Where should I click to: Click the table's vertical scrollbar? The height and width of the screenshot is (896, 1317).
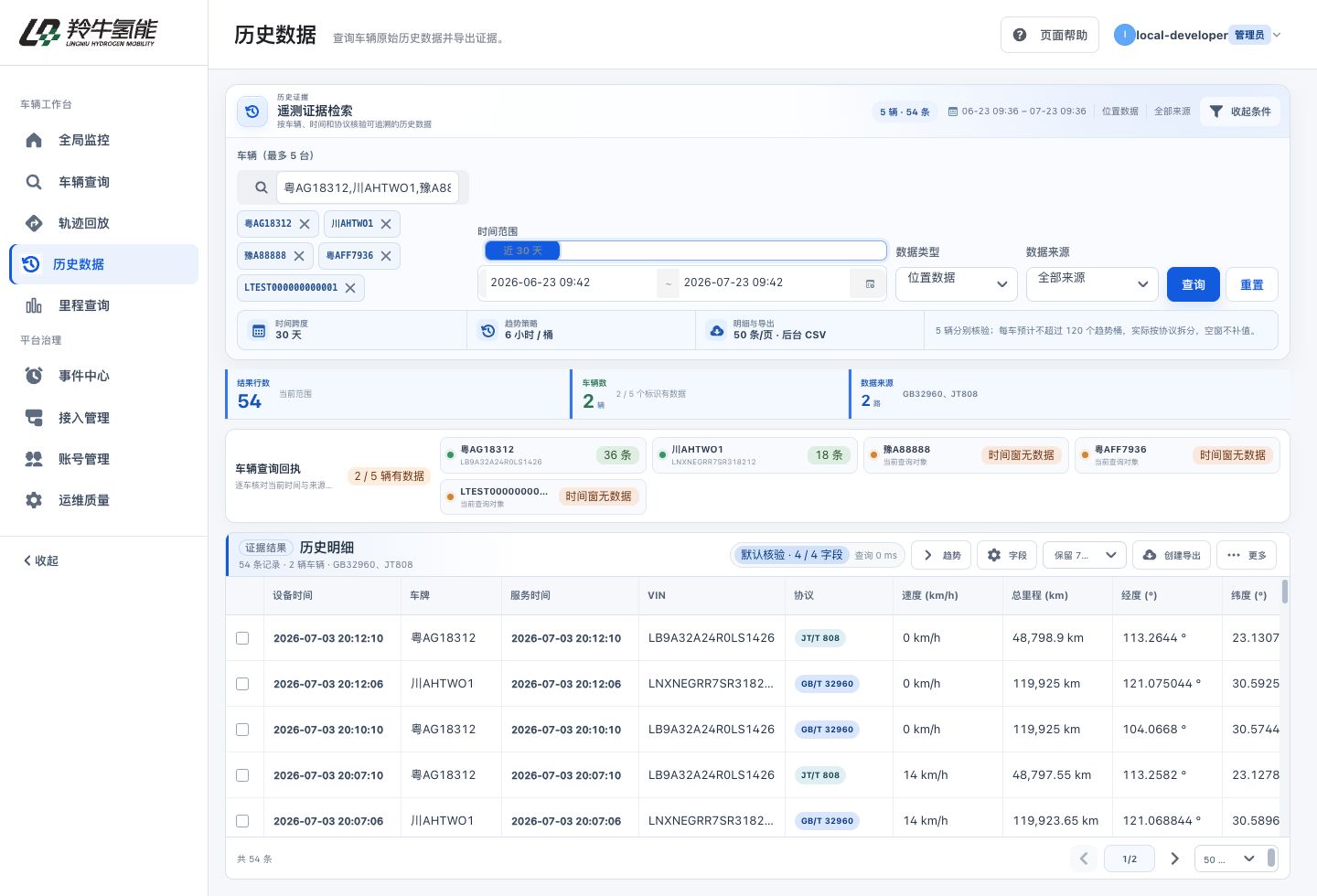1285,592
